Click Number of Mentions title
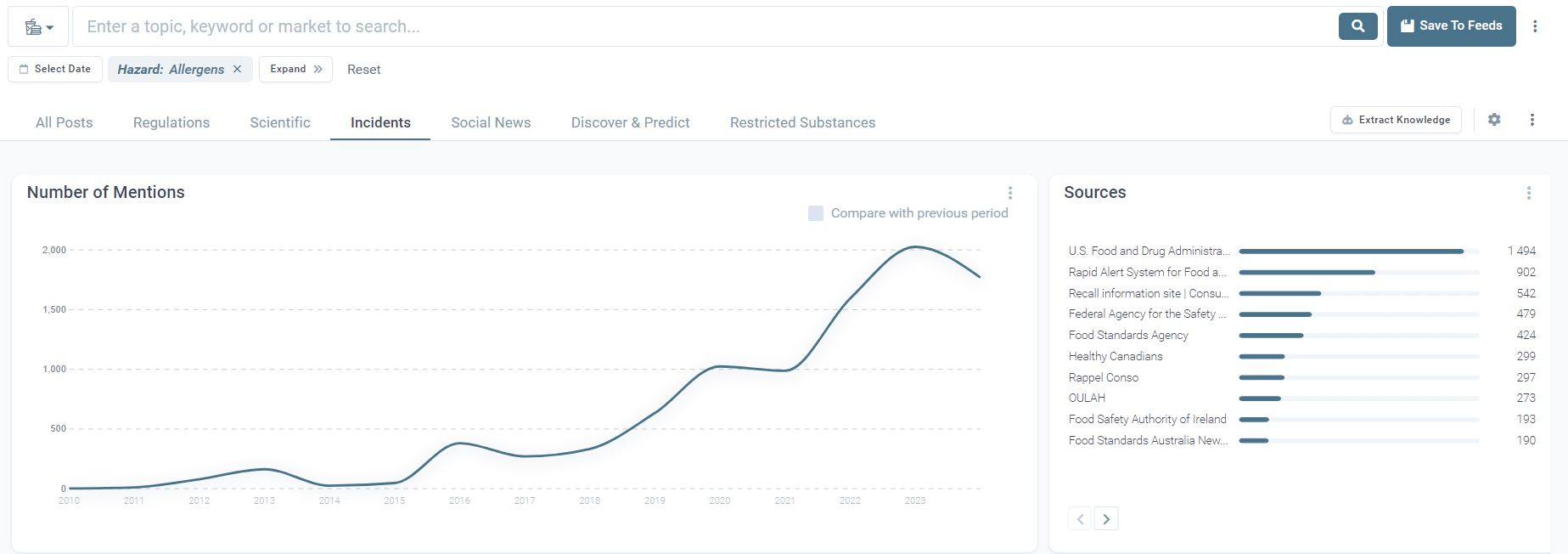Image resolution: width=1568 pixels, height=554 pixels. [106, 192]
